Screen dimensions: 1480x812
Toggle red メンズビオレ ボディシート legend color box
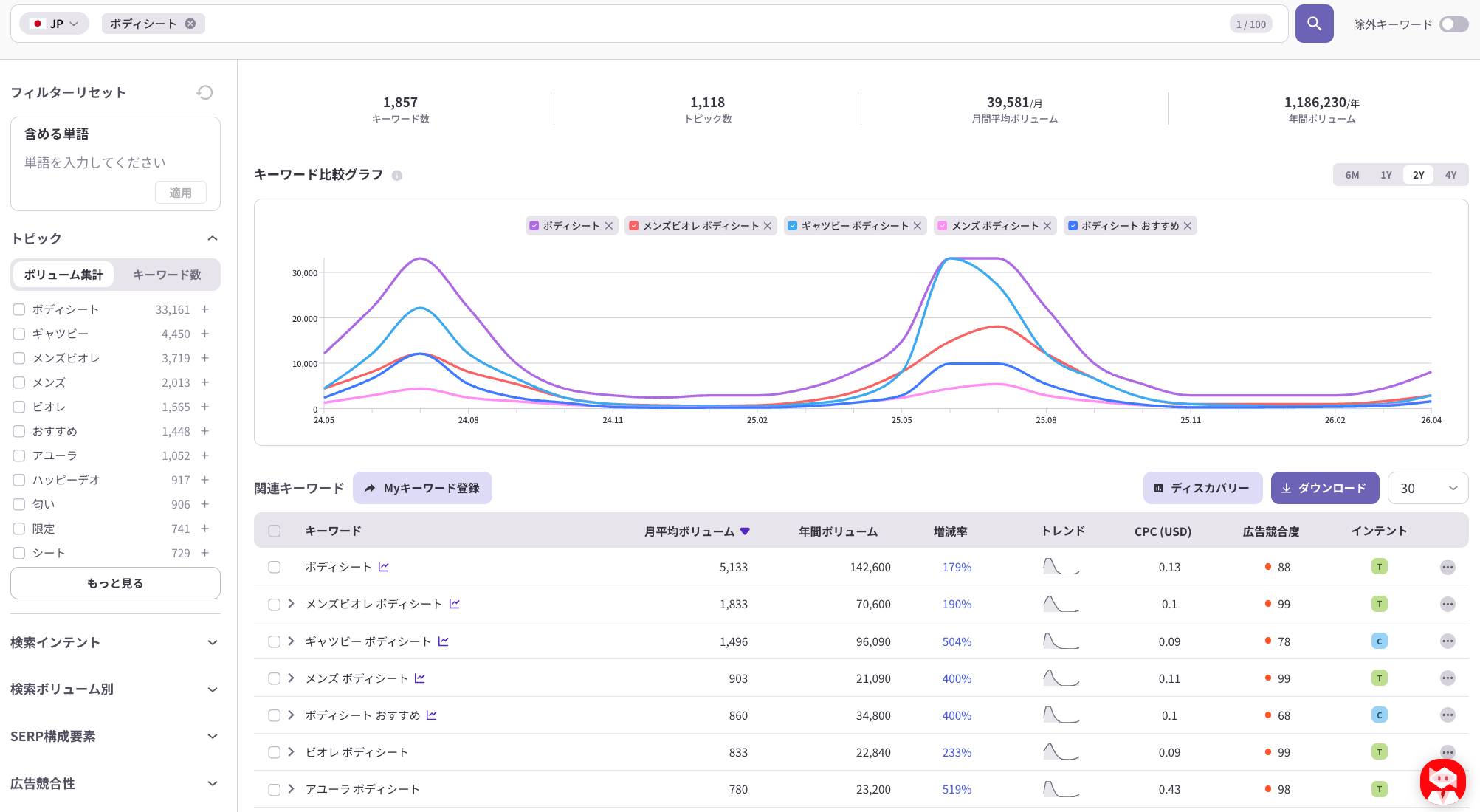pyautogui.click(x=634, y=226)
